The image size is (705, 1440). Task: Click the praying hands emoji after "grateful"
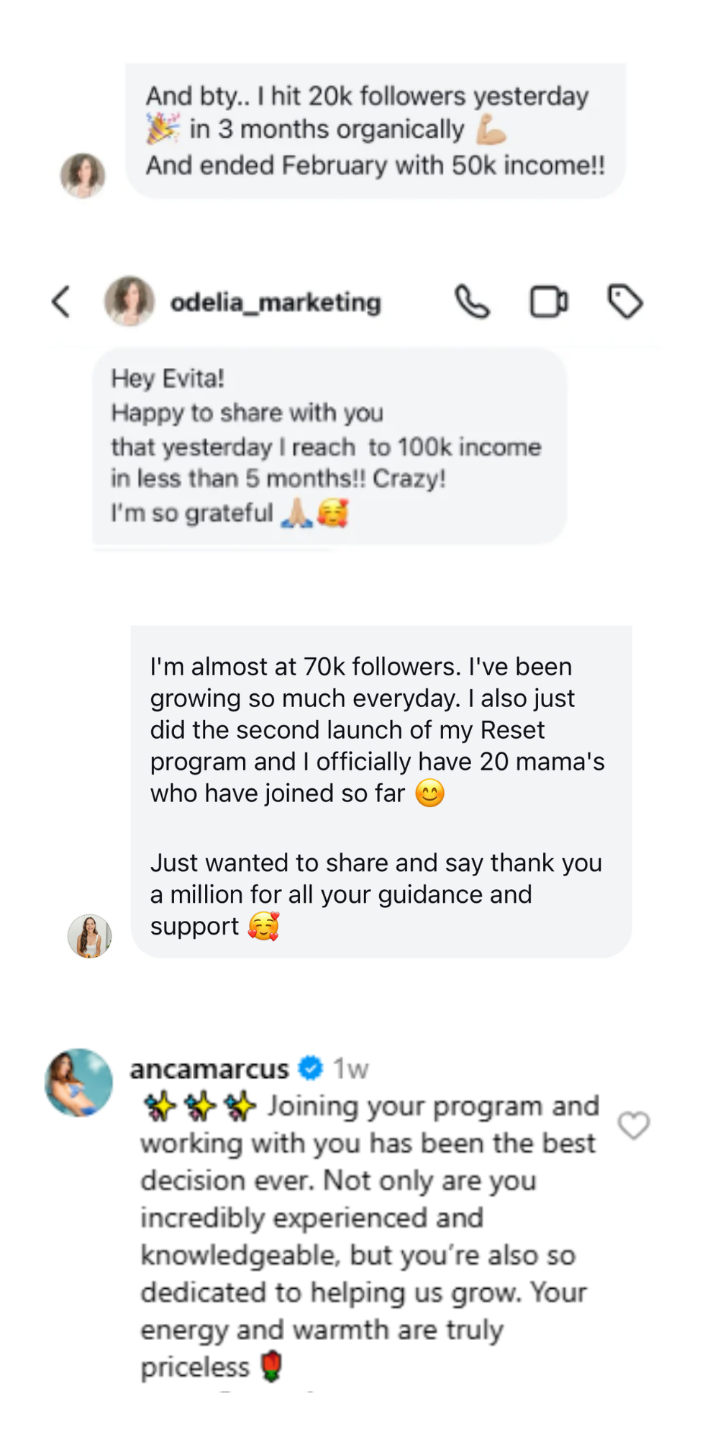pos(295,514)
